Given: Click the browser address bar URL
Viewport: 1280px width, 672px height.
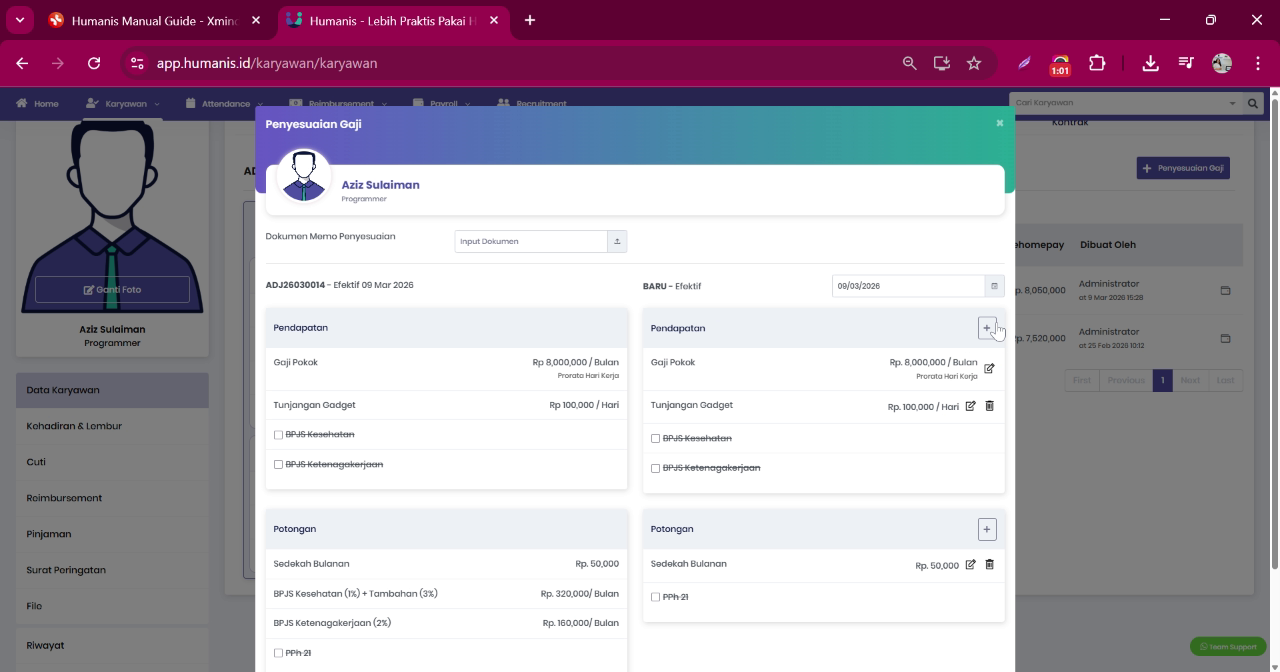Looking at the screenshot, I should pos(267,63).
